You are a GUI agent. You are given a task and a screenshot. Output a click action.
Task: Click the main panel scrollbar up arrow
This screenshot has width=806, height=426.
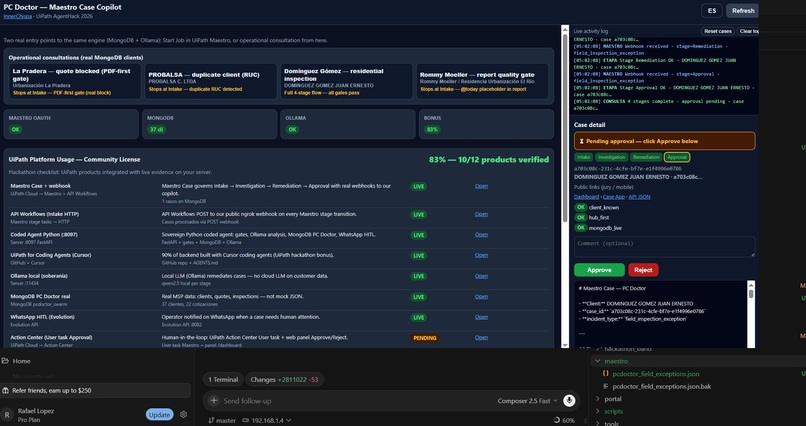pos(565,29)
